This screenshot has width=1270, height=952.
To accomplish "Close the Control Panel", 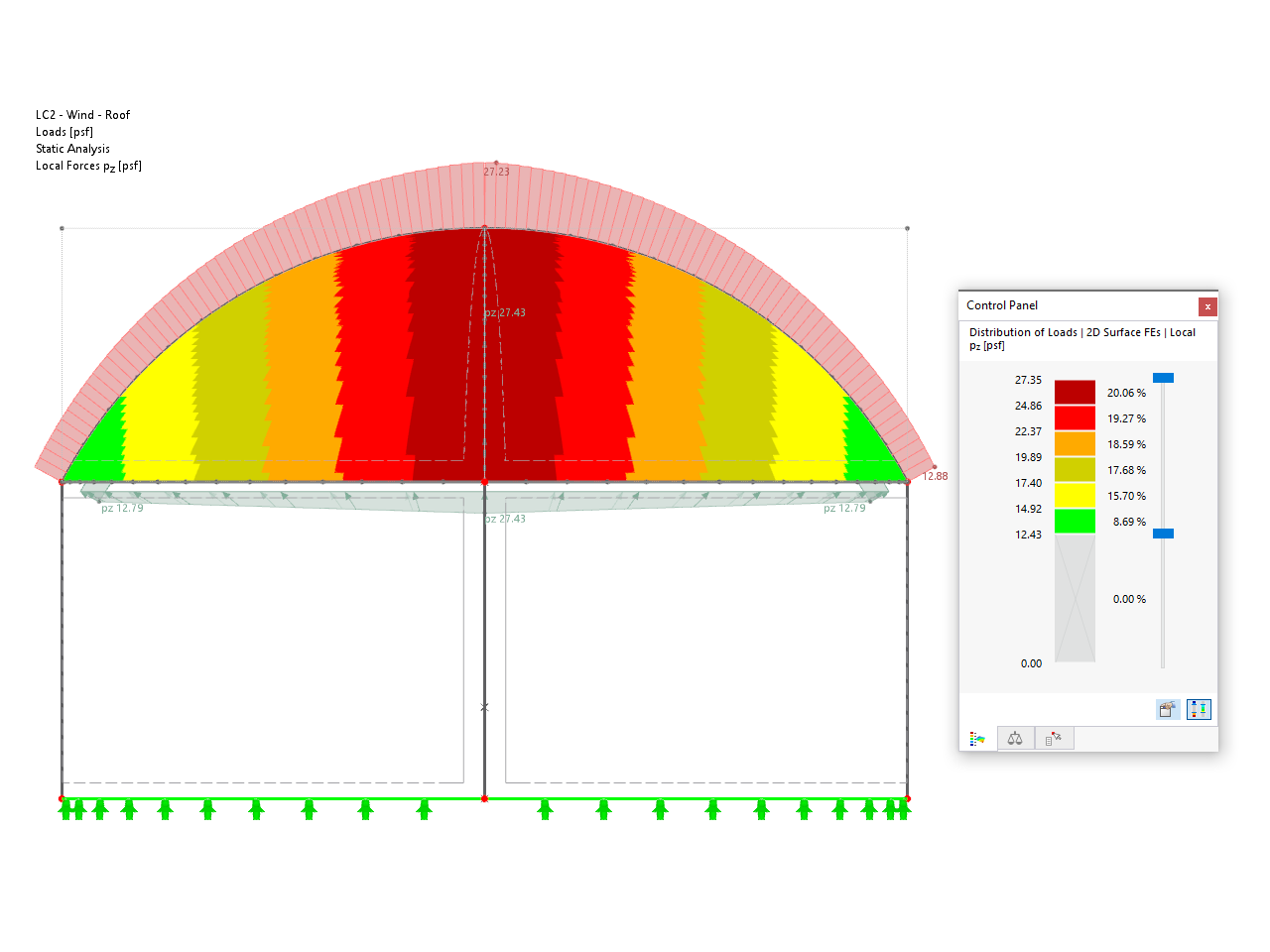I will (1207, 306).
